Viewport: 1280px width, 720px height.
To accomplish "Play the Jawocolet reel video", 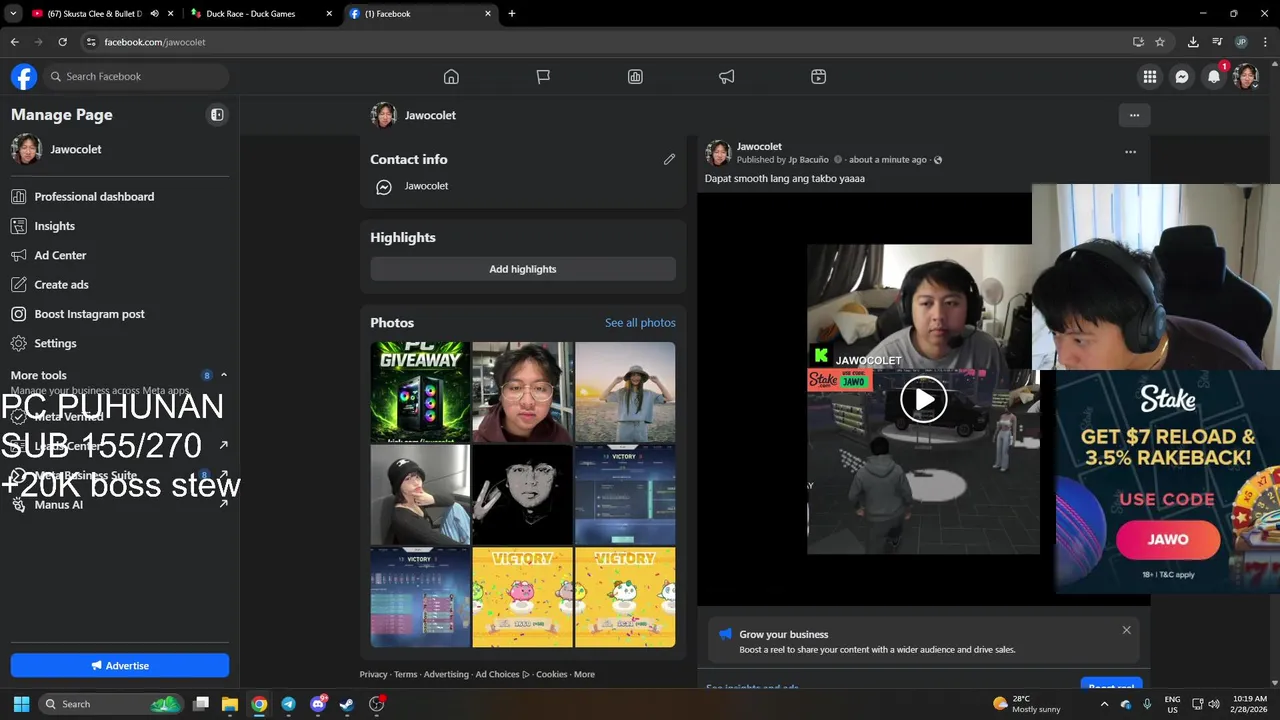I will coord(923,400).
